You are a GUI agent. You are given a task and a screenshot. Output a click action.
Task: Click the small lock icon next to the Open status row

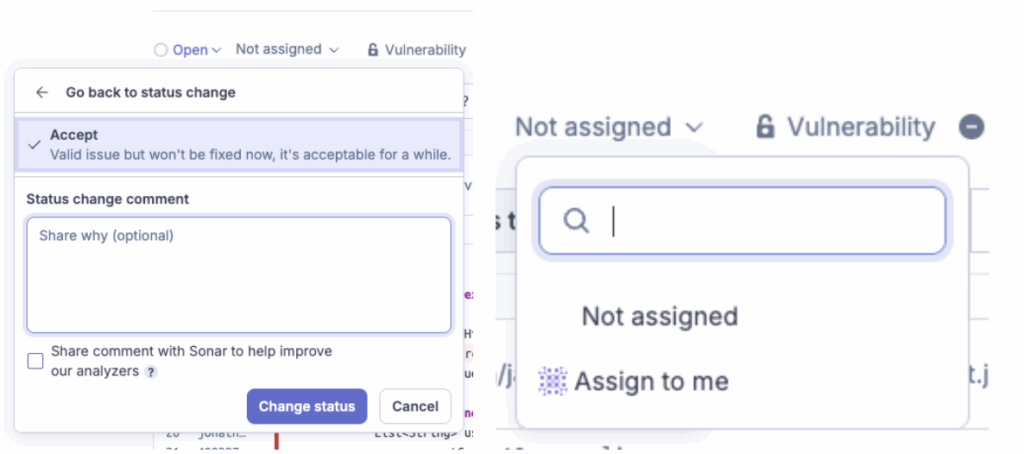(373, 50)
